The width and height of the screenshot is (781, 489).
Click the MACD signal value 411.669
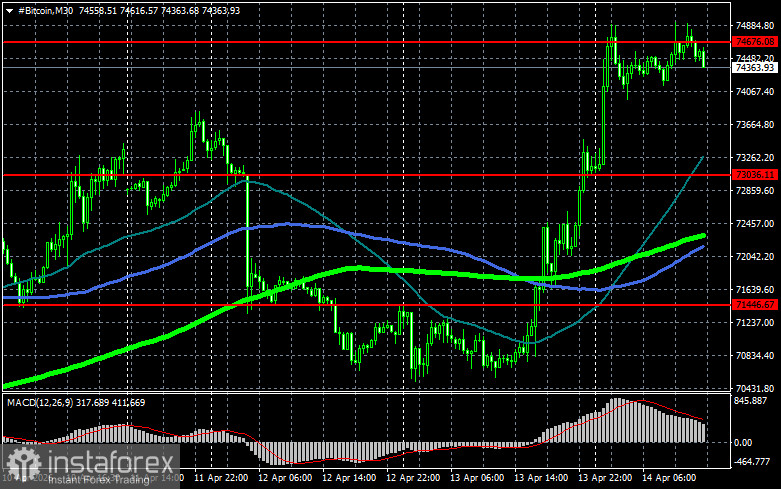point(129,402)
